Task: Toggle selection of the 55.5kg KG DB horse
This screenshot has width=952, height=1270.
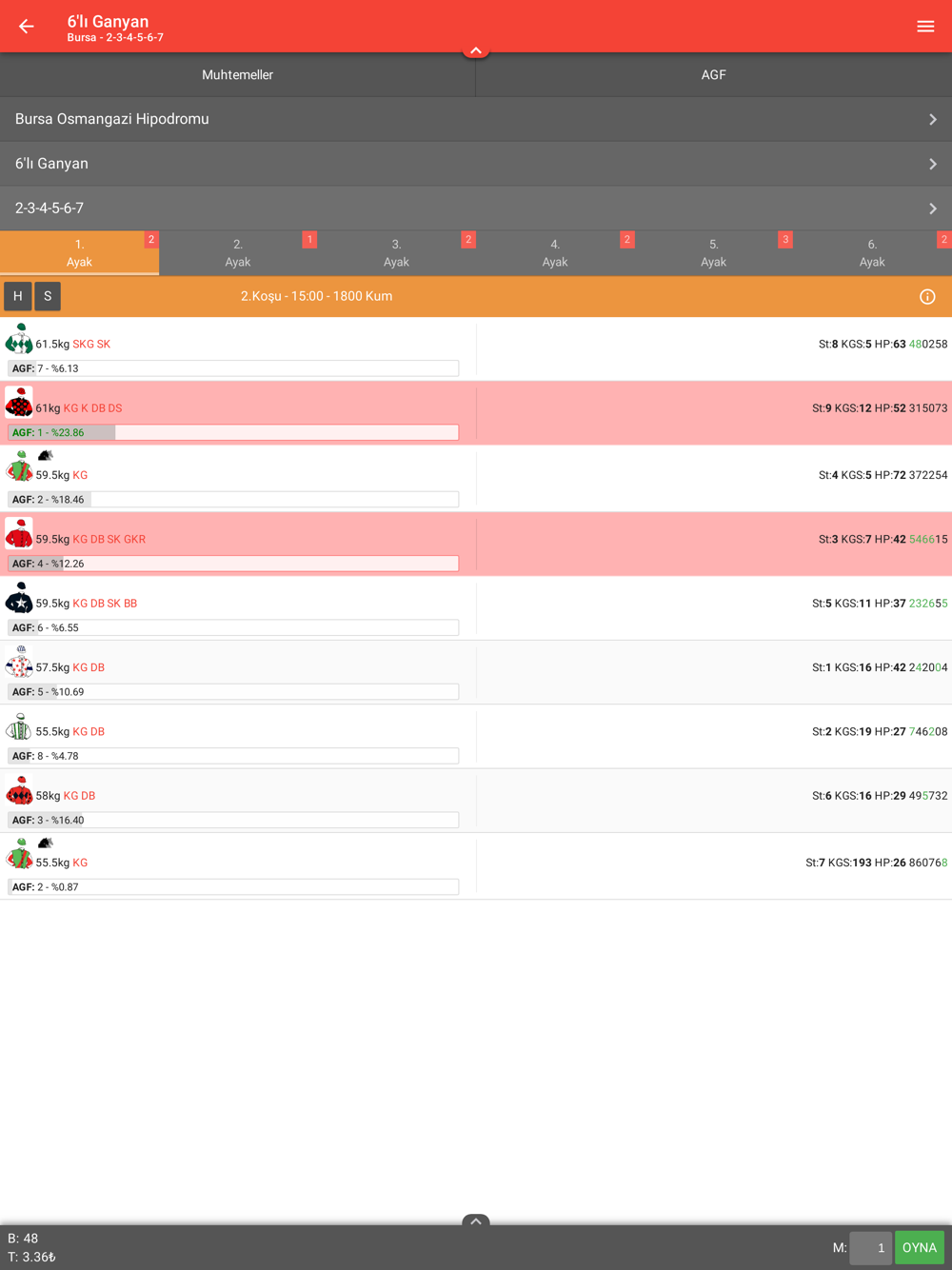Action: click(x=476, y=737)
